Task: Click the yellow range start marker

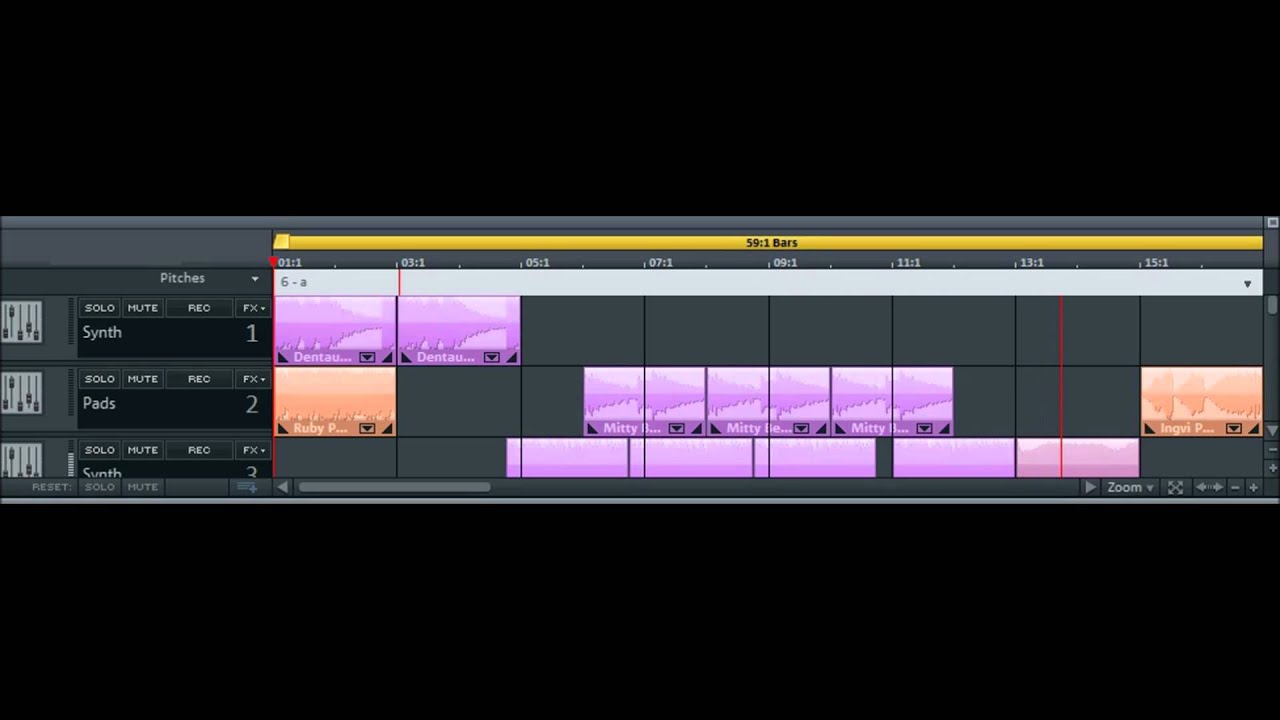Action: point(281,242)
